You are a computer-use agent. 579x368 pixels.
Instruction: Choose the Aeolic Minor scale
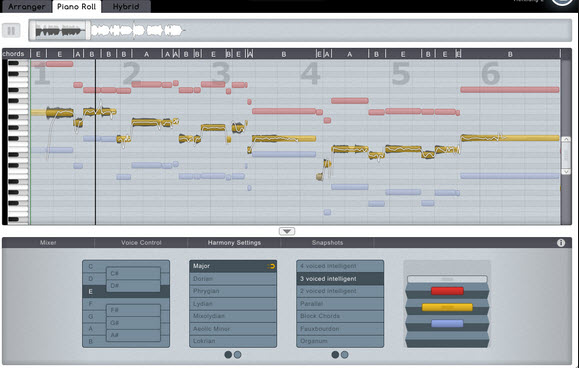(233, 329)
